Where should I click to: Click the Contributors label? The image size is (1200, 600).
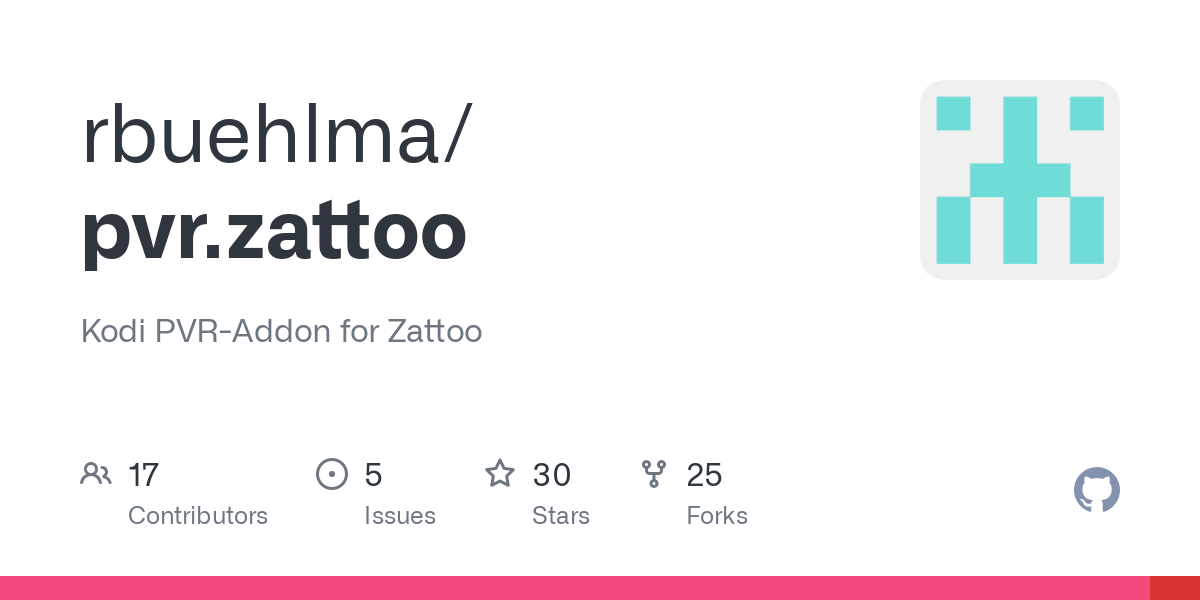(x=198, y=516)
